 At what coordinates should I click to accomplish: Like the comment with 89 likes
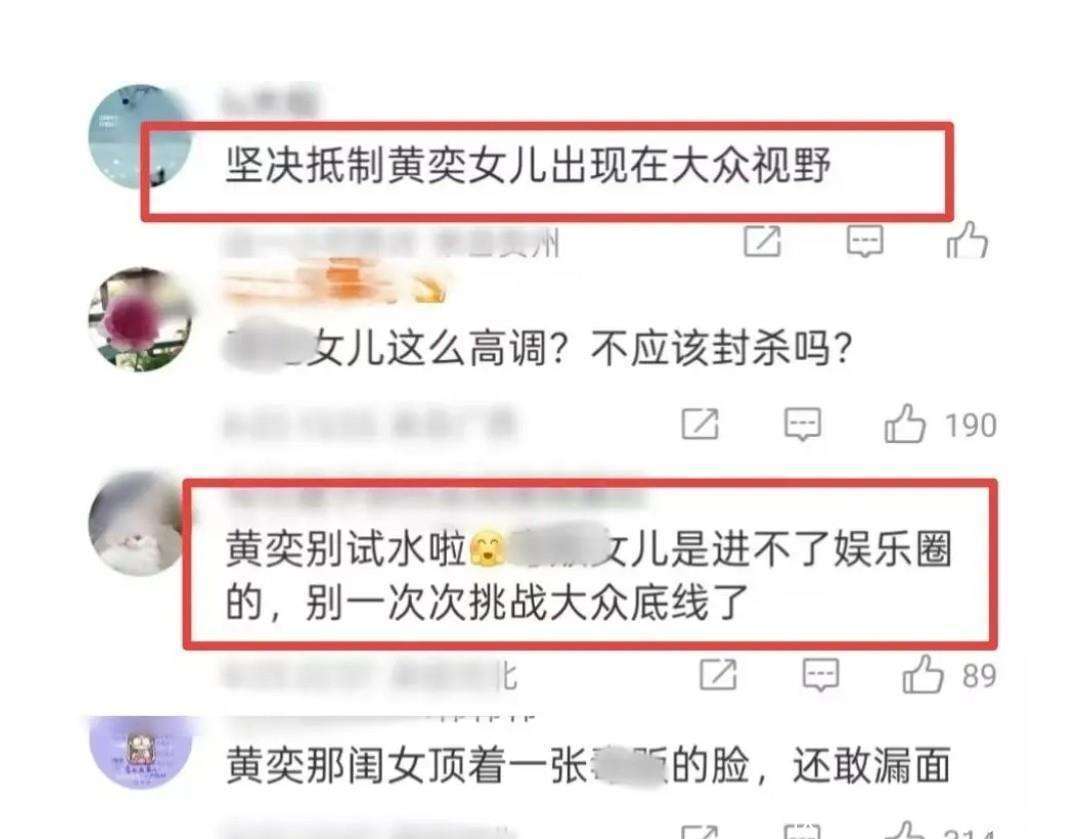[x=923, y=674]
